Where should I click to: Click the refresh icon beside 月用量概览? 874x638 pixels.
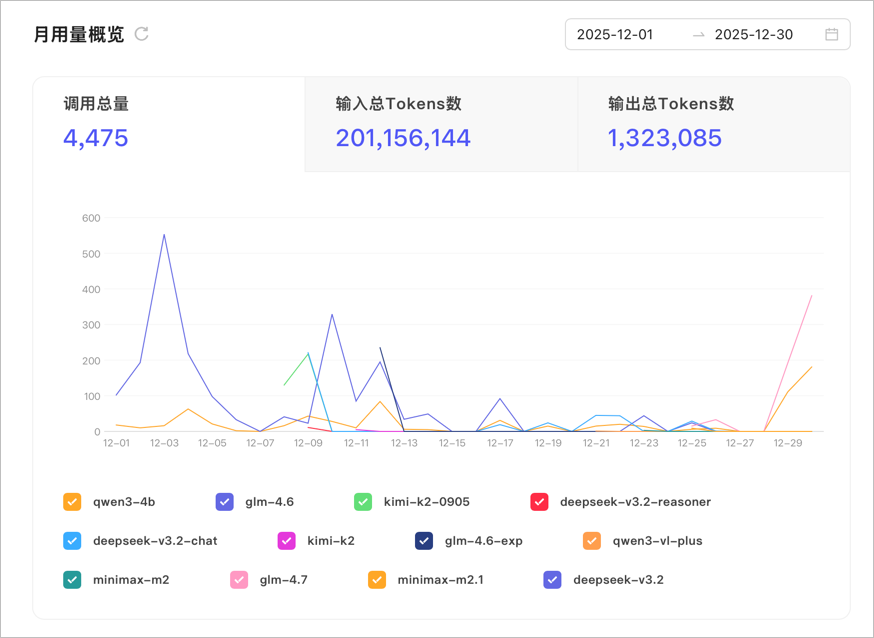(x=142, y=34)
